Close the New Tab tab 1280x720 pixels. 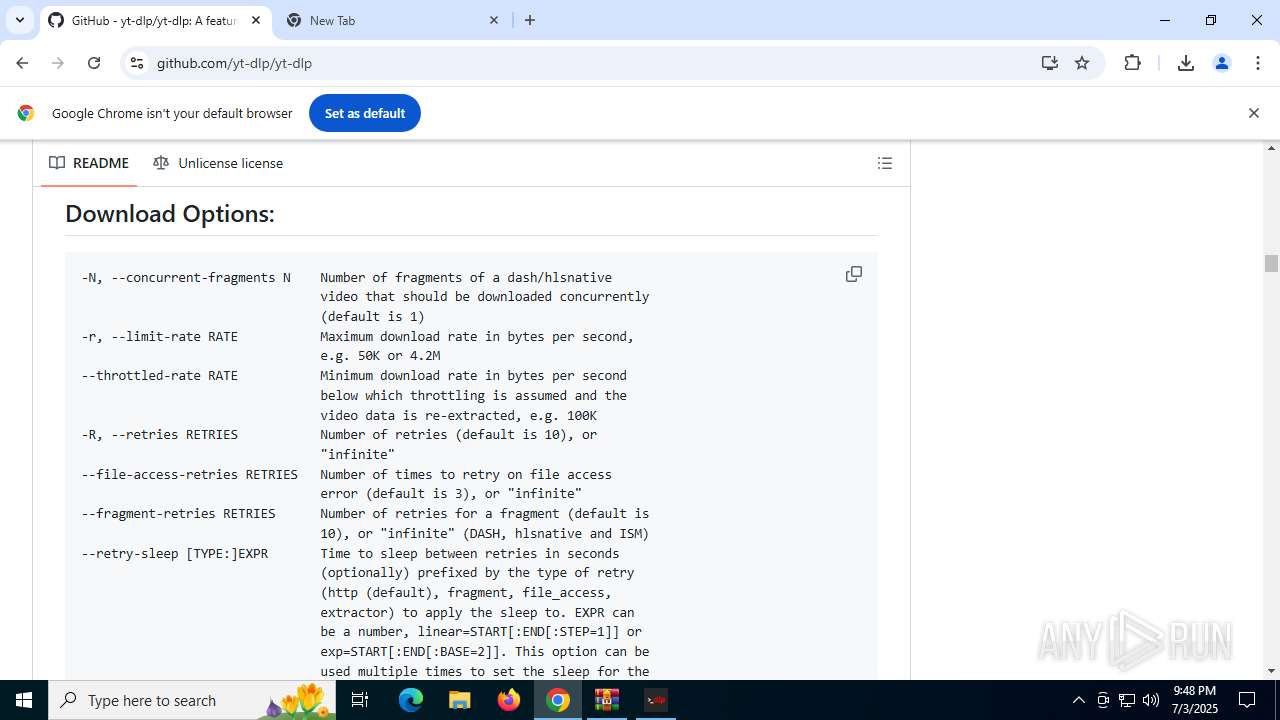[x=494, y=20]
